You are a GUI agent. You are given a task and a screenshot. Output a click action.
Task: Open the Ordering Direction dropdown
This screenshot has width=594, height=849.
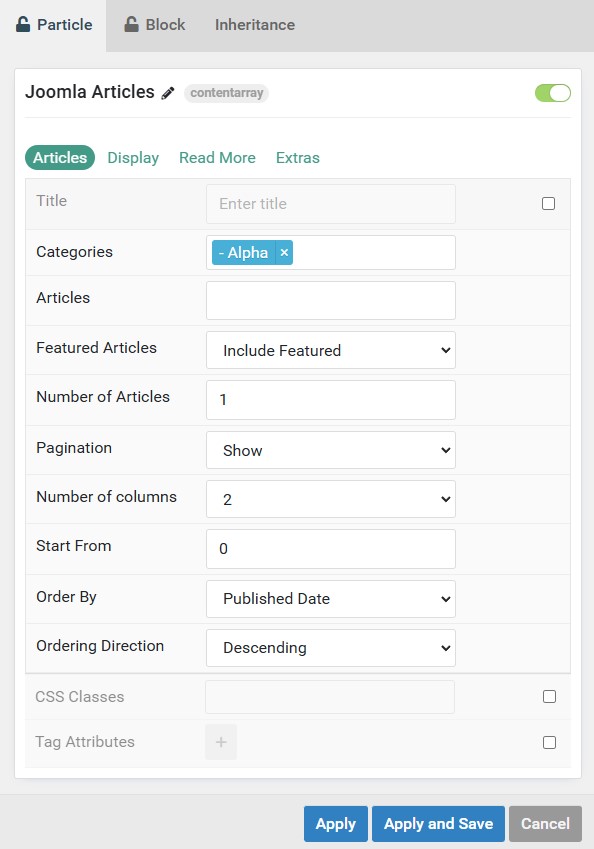tap(331, 648)
